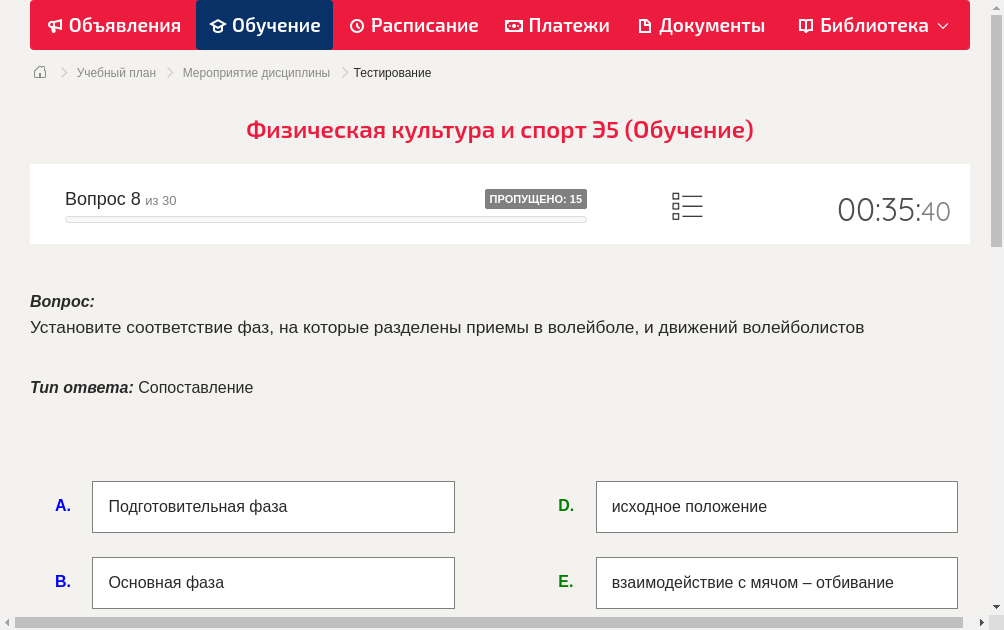This screenshot has height=630, width=1004.
Task: Click the home icon in the breadcrumb
Action: coord(39,72)
